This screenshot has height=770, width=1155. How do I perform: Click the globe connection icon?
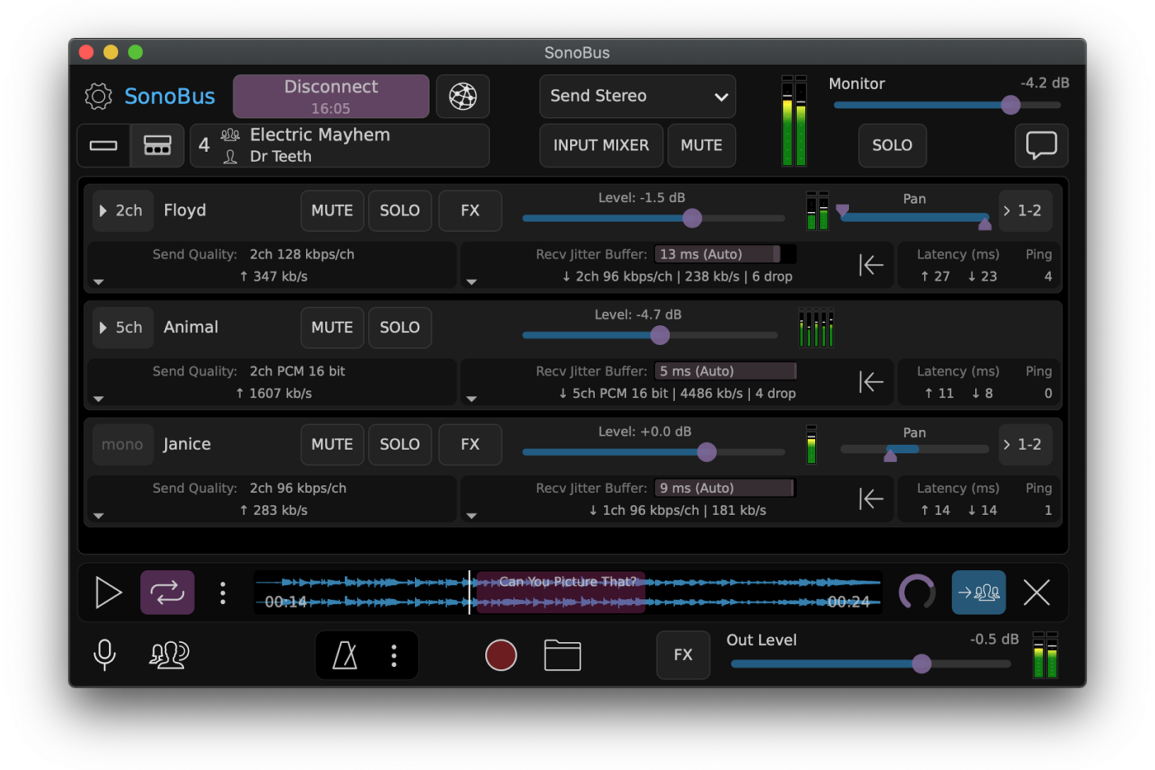pyautogui.click(x=462, y=96)
